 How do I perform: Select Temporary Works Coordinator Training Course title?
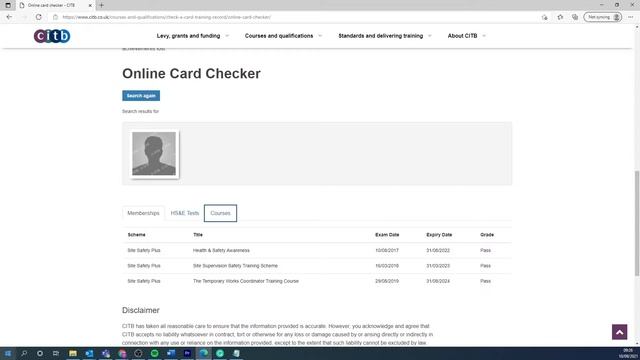click(246, 281)
